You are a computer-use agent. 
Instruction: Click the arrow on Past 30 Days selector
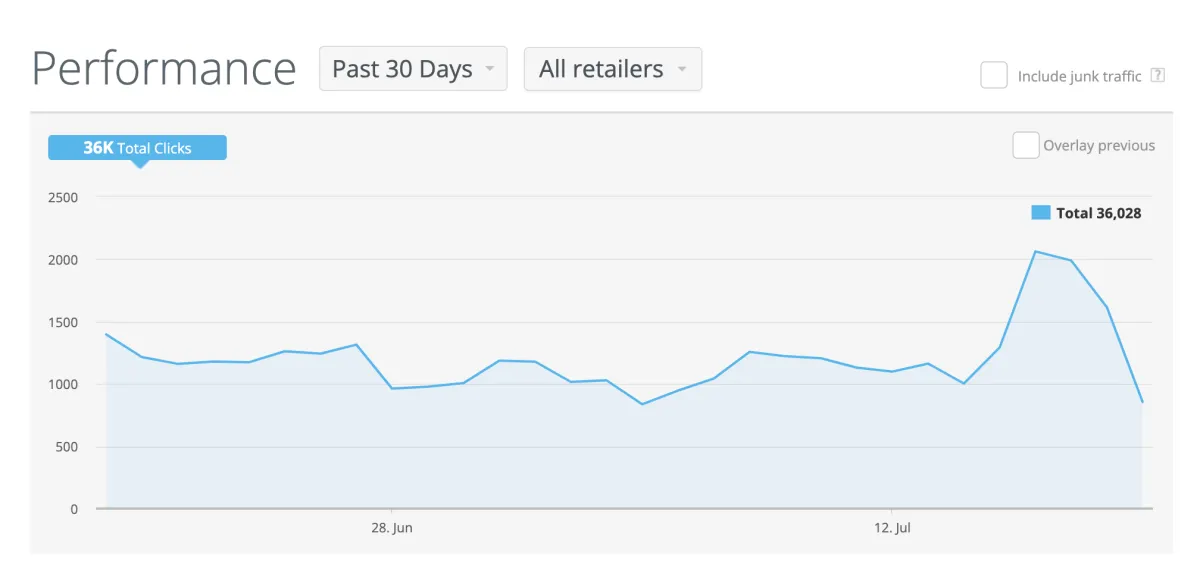point(489,70)
